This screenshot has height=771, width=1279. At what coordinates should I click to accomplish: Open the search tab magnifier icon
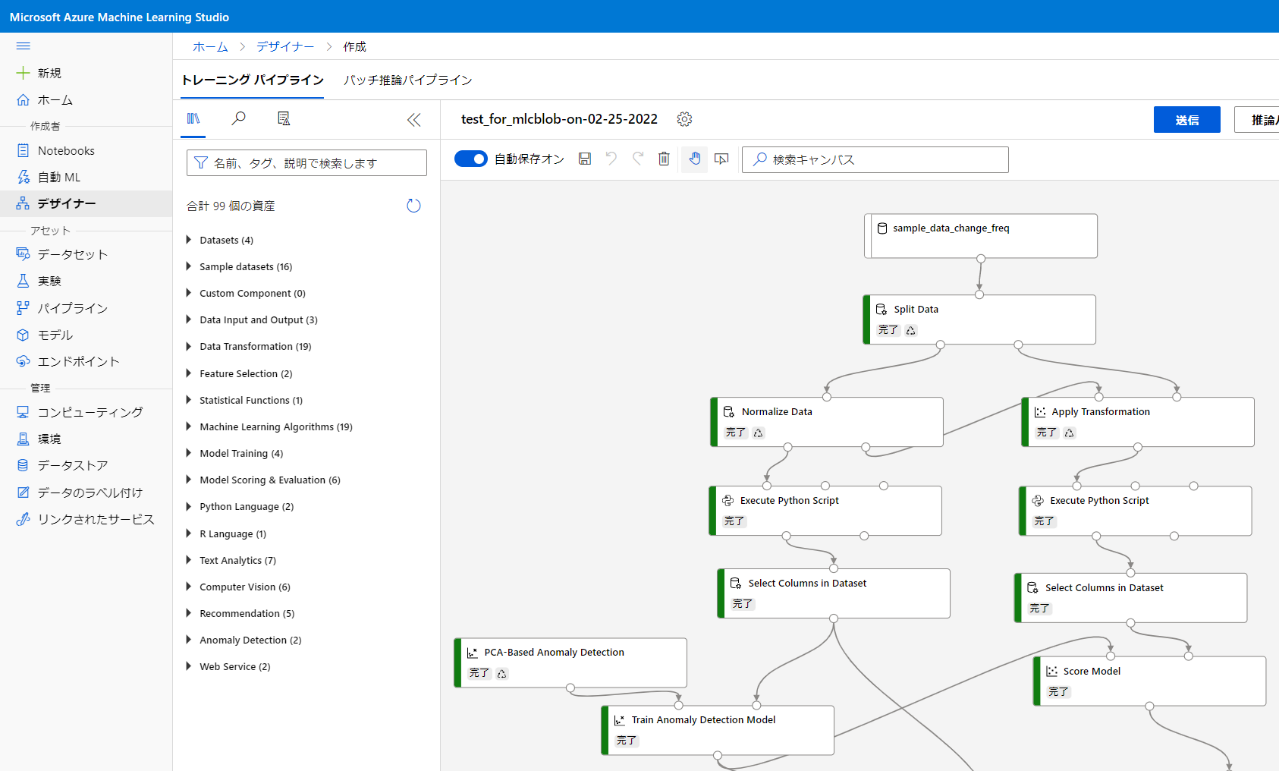click(239, 119)
